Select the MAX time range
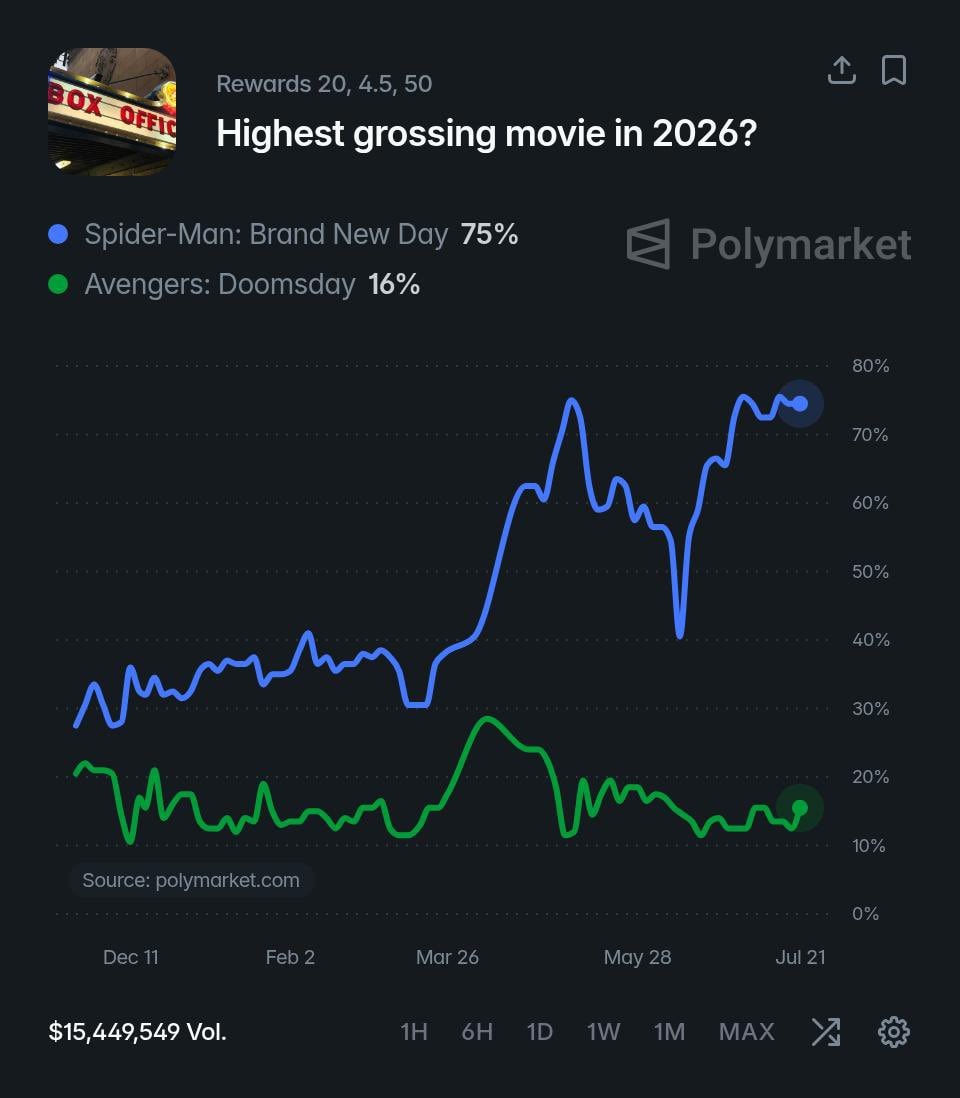 coord(746,1032)
